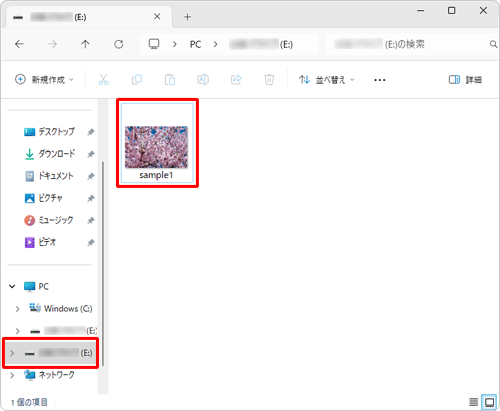The width and height of the screenshot is (500, 411).
Task: Click the pin icon beside ドキュメント
Action: [x=90, y=176]
